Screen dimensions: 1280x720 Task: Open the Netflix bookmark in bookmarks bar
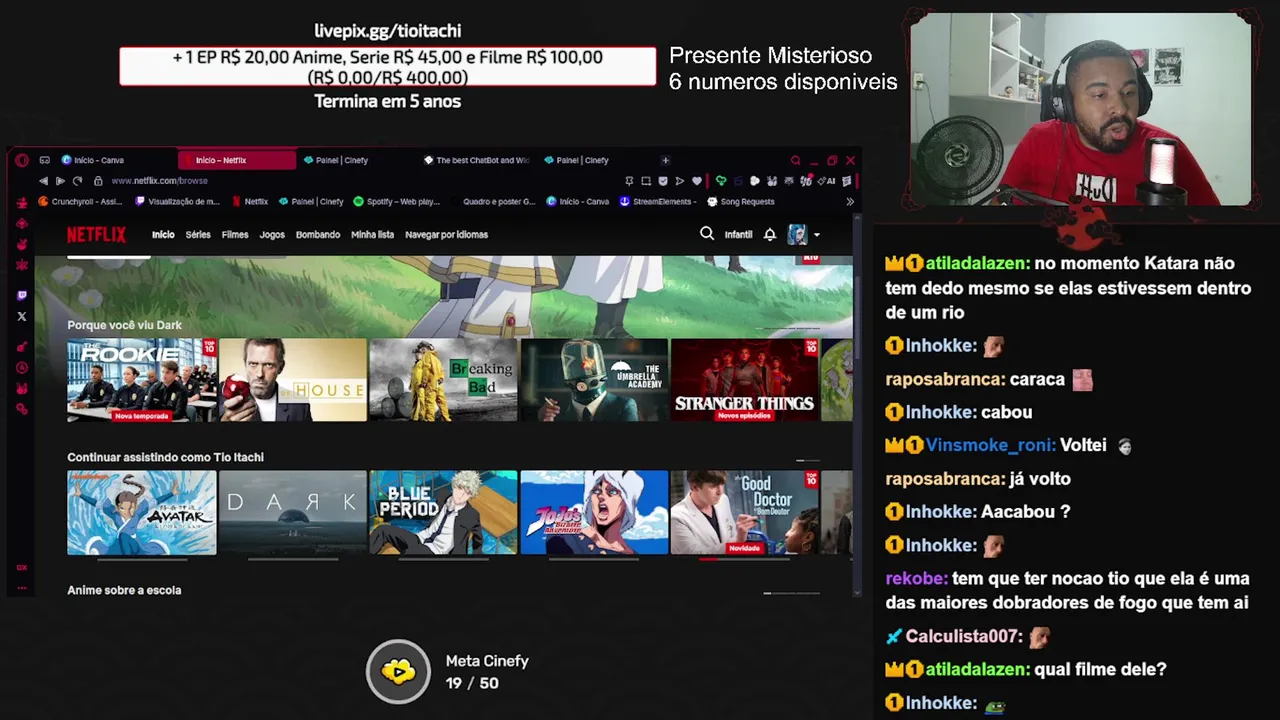click(x=250, y=201)
